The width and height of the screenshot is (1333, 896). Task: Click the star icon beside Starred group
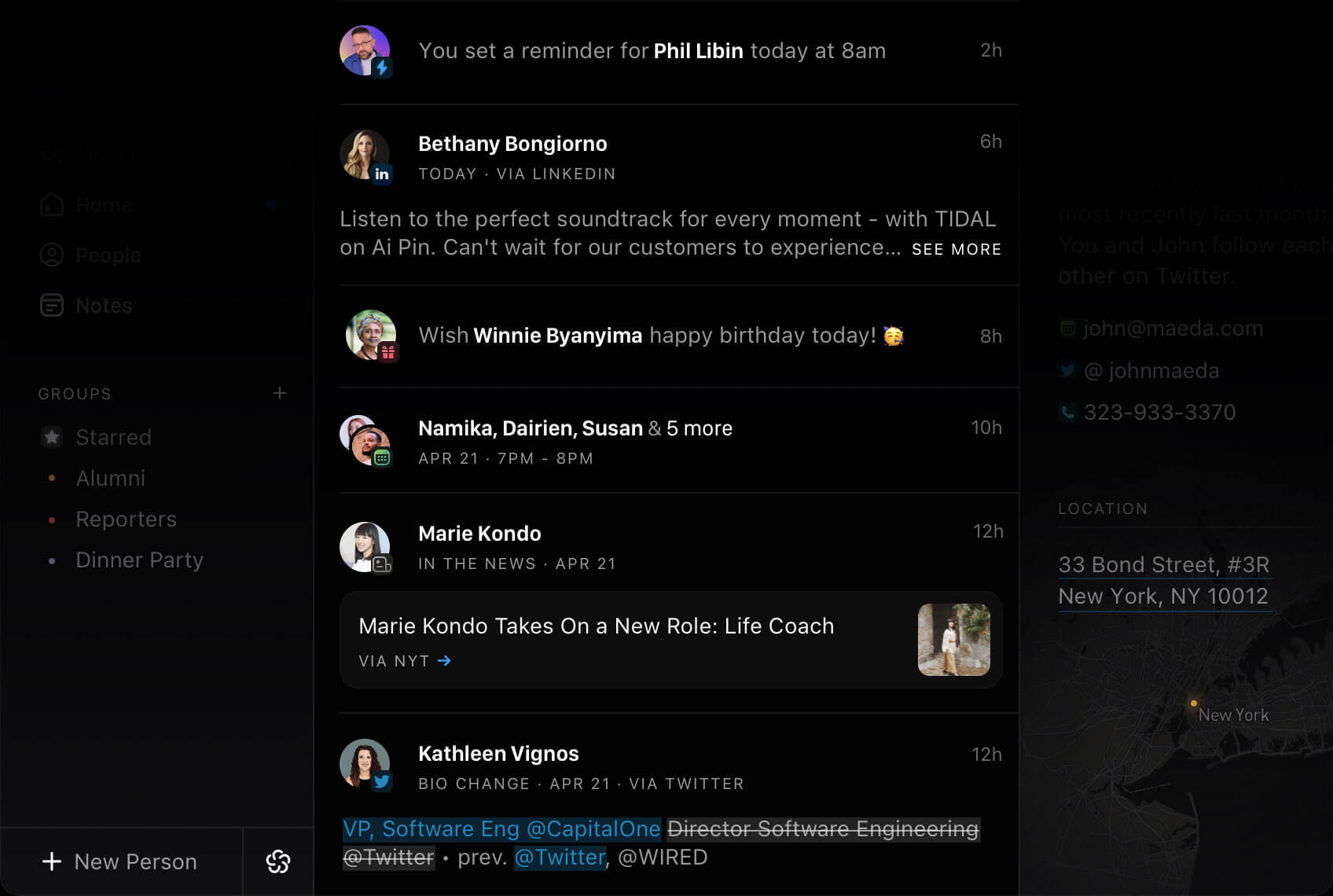pos(52,437)
